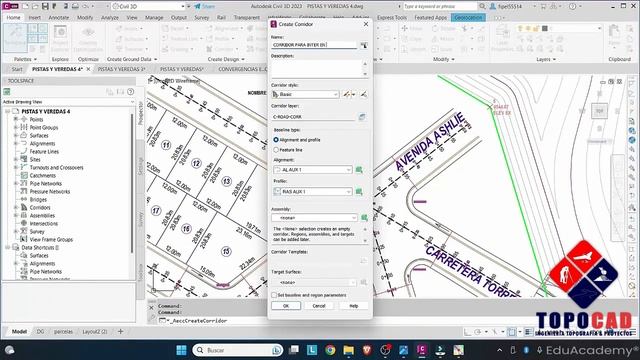The width and height of the screenshot is (640, 360).
Task: Click the Bridges icon in Toolspace tree
Action: [24, 200]
